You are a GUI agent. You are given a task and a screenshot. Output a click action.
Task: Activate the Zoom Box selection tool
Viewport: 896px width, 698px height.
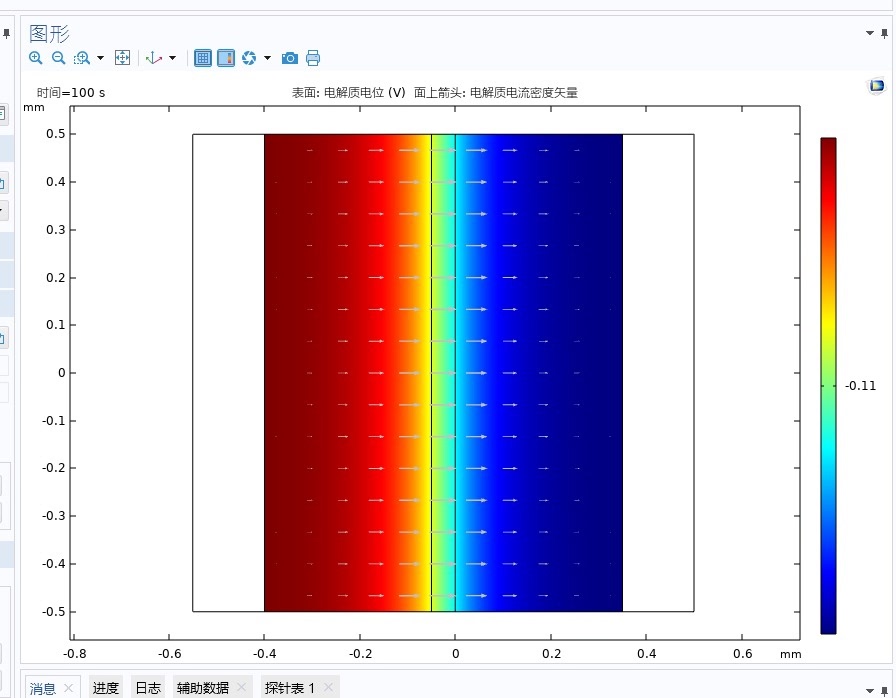(82, 58)
